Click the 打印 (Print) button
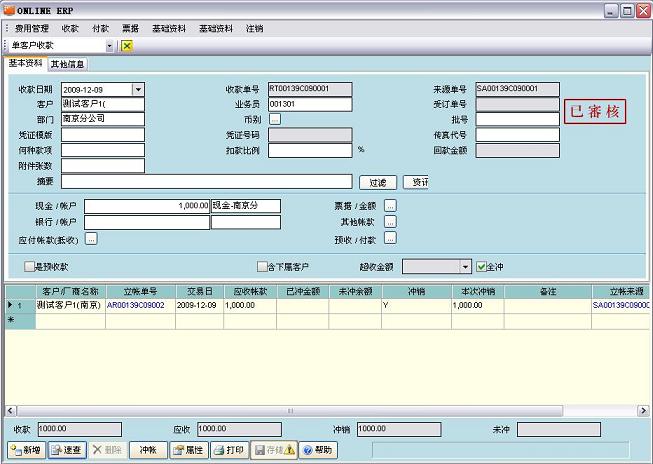The width and height of the screenshot is (653, 464). (229, 450)
